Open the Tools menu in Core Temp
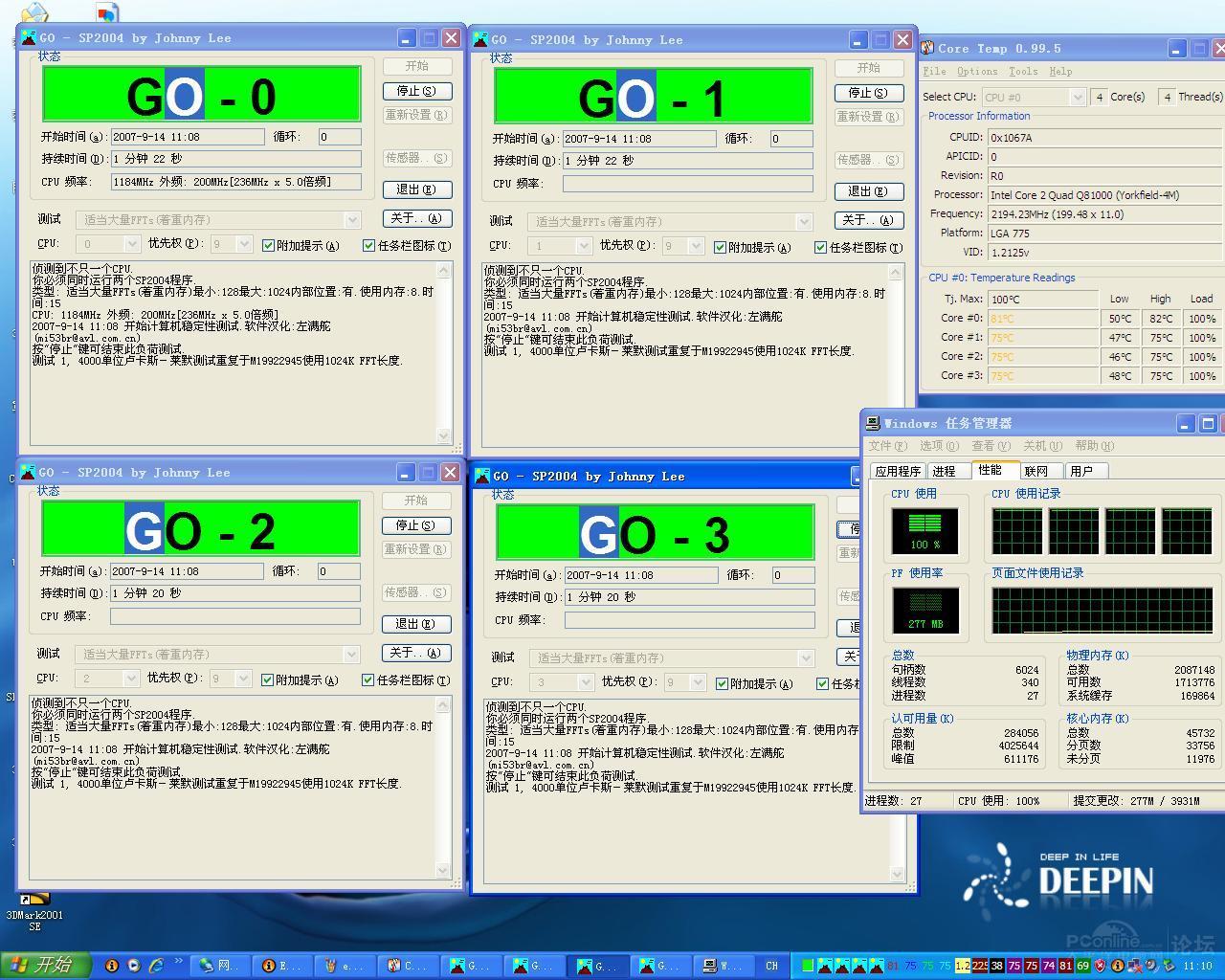 (1023, 71)
